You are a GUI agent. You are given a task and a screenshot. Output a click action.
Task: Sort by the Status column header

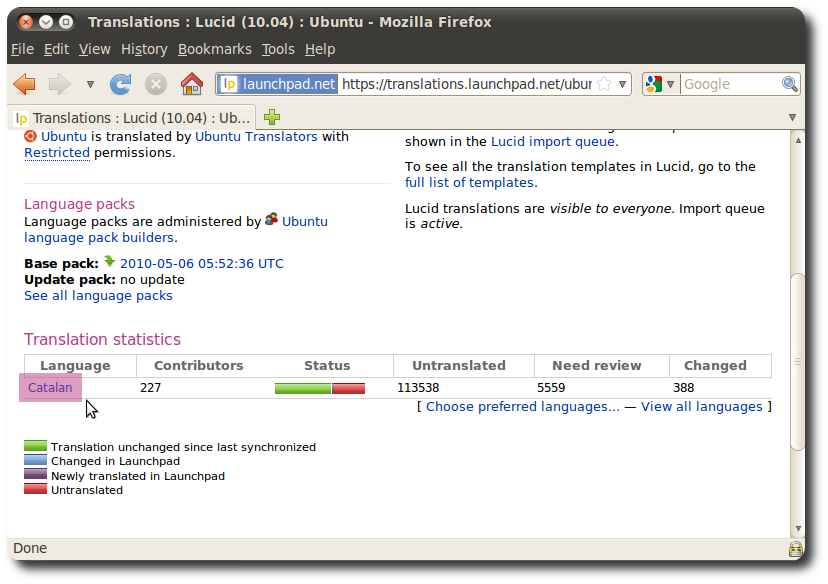point(327,365)
